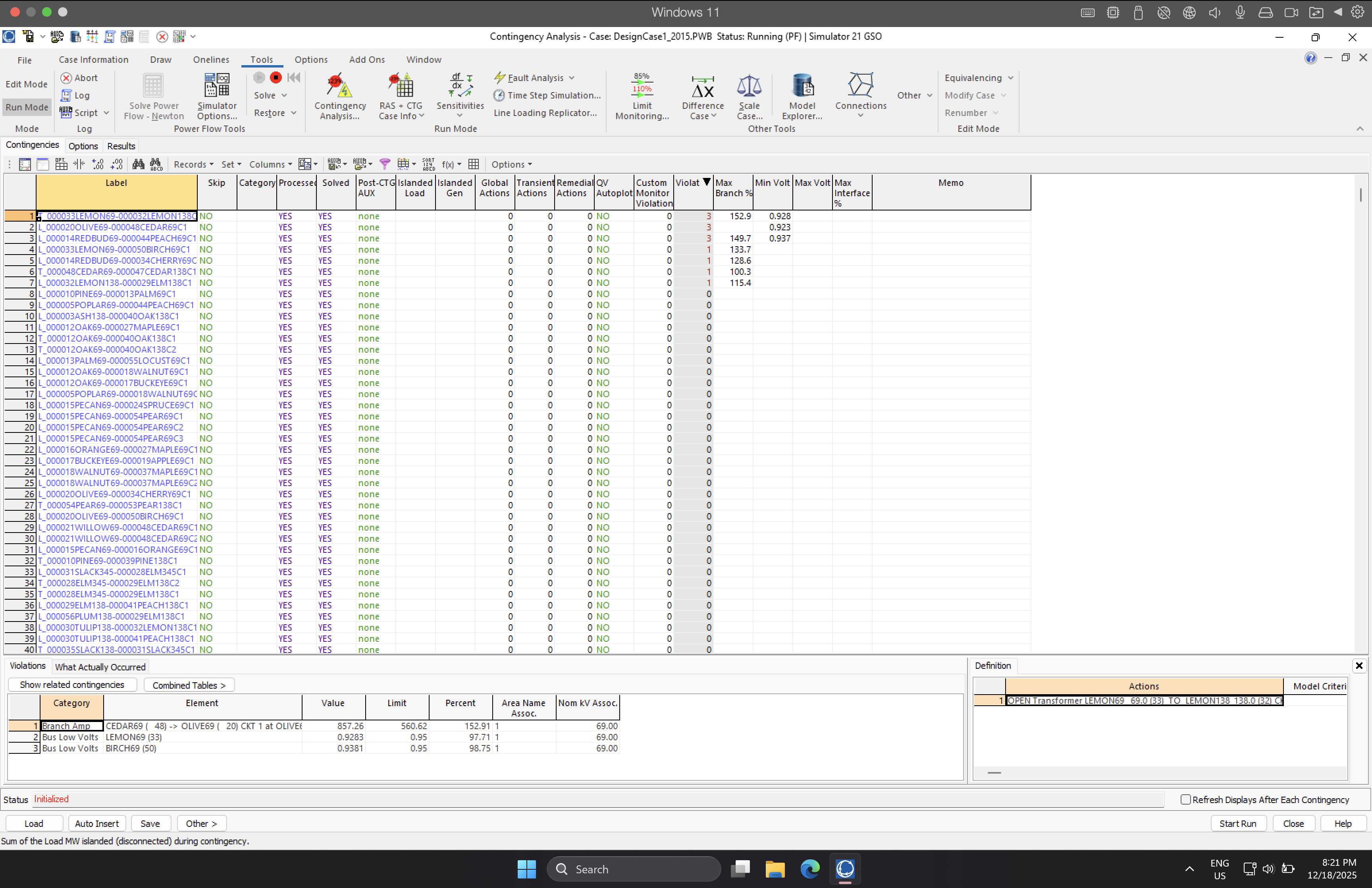This screenshot has width=1372, height=888.
Task: Click Abort in Log group
Action: pyautogui.click(x=79, y=78)
